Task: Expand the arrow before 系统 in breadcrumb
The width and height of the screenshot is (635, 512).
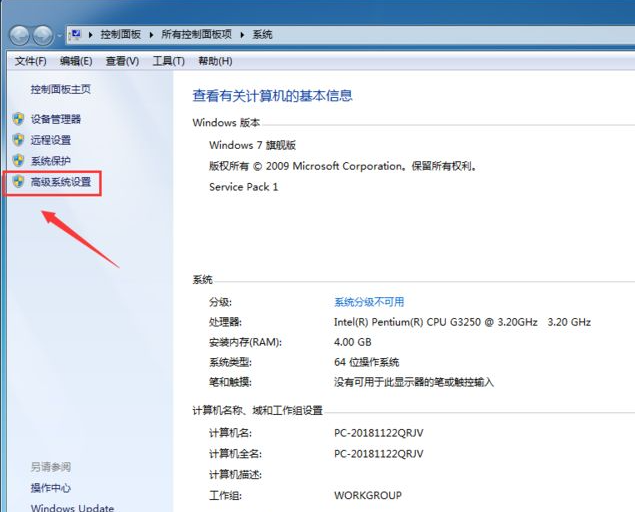Action: 242,35
